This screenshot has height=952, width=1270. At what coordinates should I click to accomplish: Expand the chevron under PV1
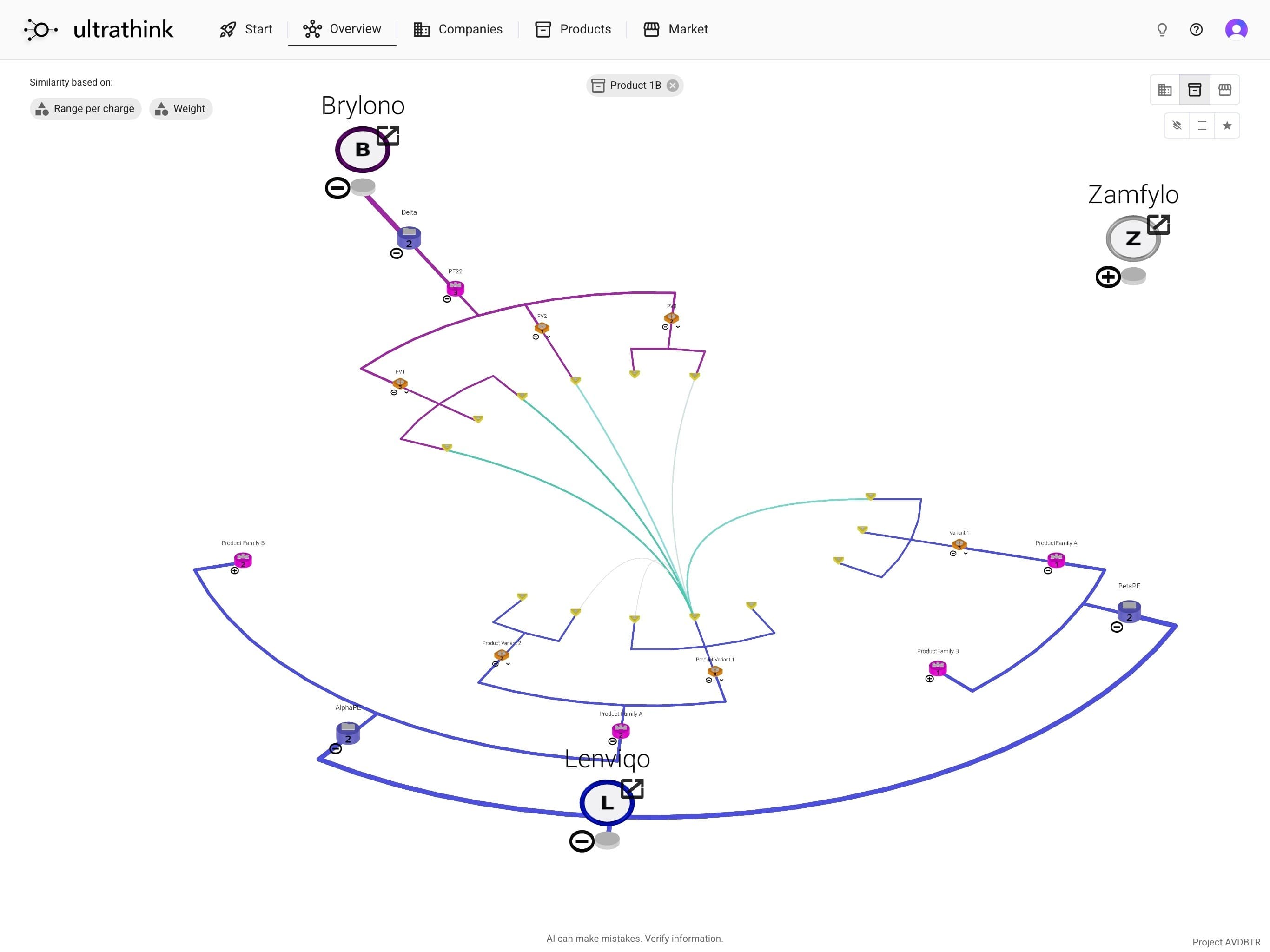(x=407, y=393)
